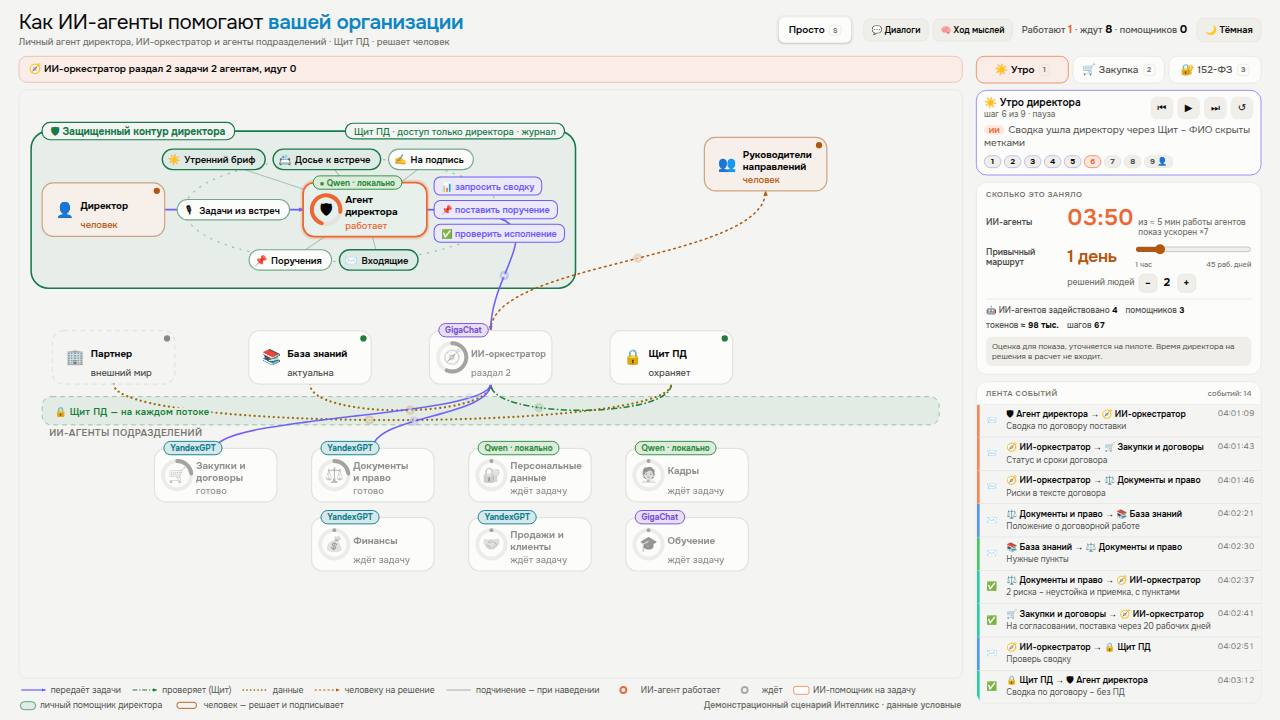This screenshot has height=720, width=1280.
Task: Open the Входящие chip
Action: point(378,260)
